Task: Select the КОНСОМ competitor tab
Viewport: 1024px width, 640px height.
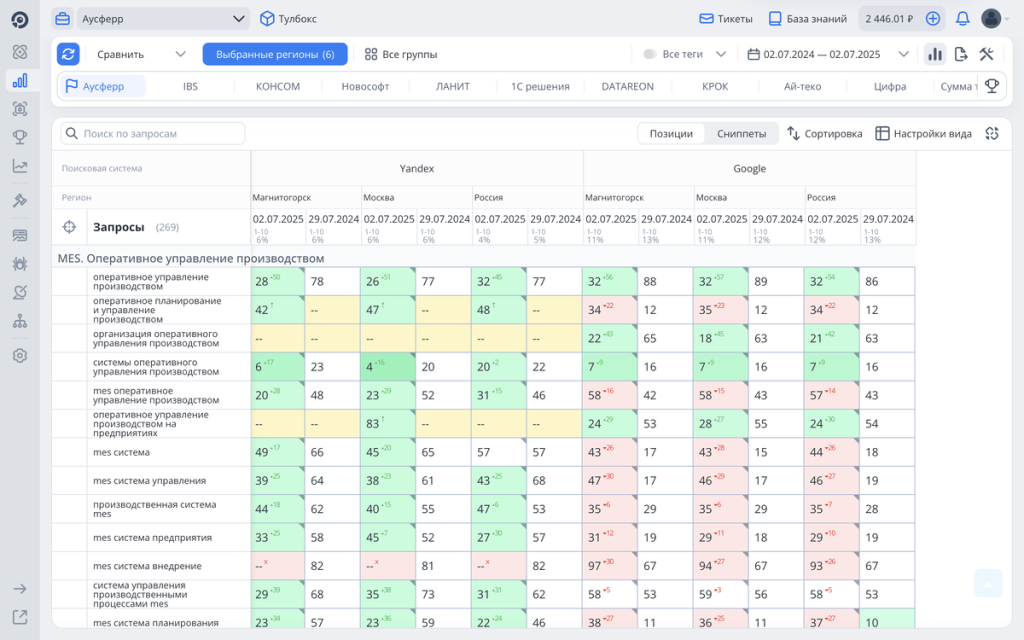Action: pos(278,86)
